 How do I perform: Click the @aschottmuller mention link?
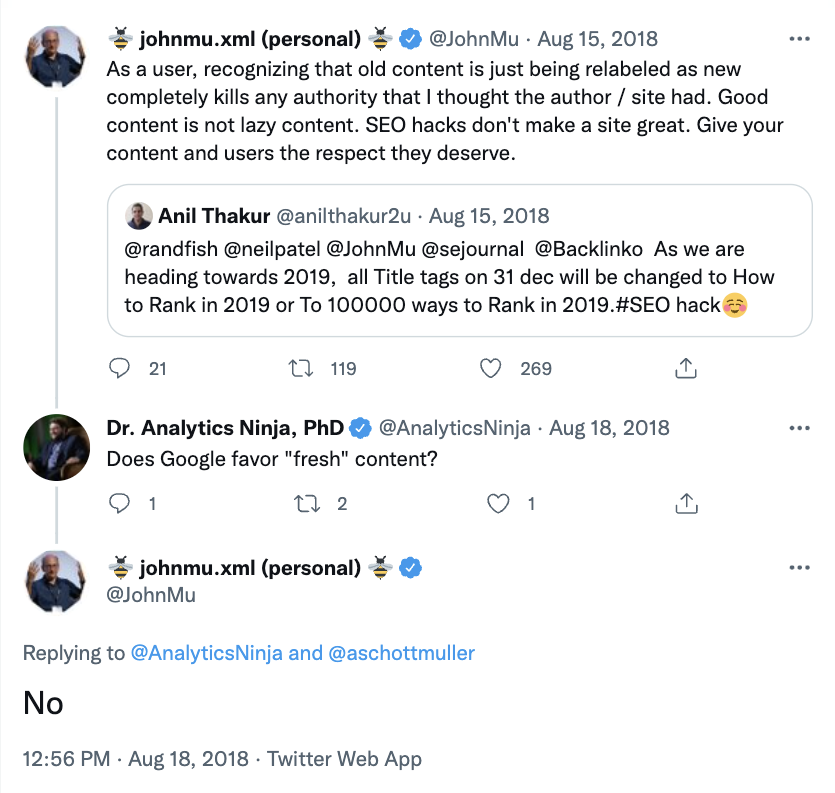(401, 654)
